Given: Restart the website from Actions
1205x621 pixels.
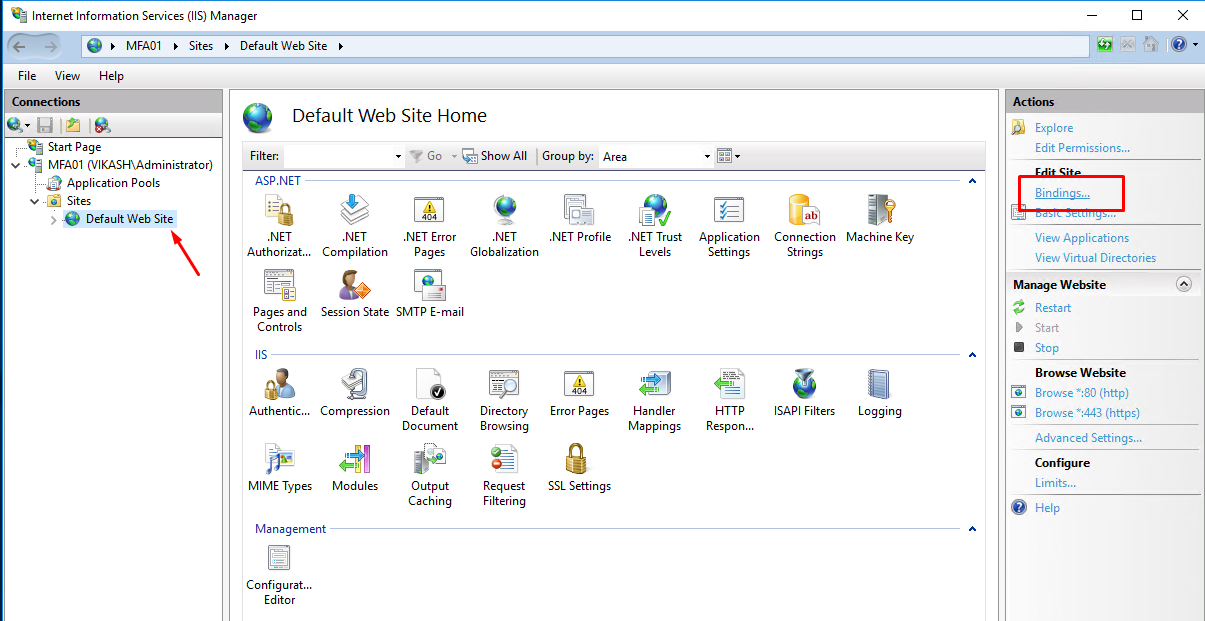Looking at the screenshot, I should coord(1053,308).
